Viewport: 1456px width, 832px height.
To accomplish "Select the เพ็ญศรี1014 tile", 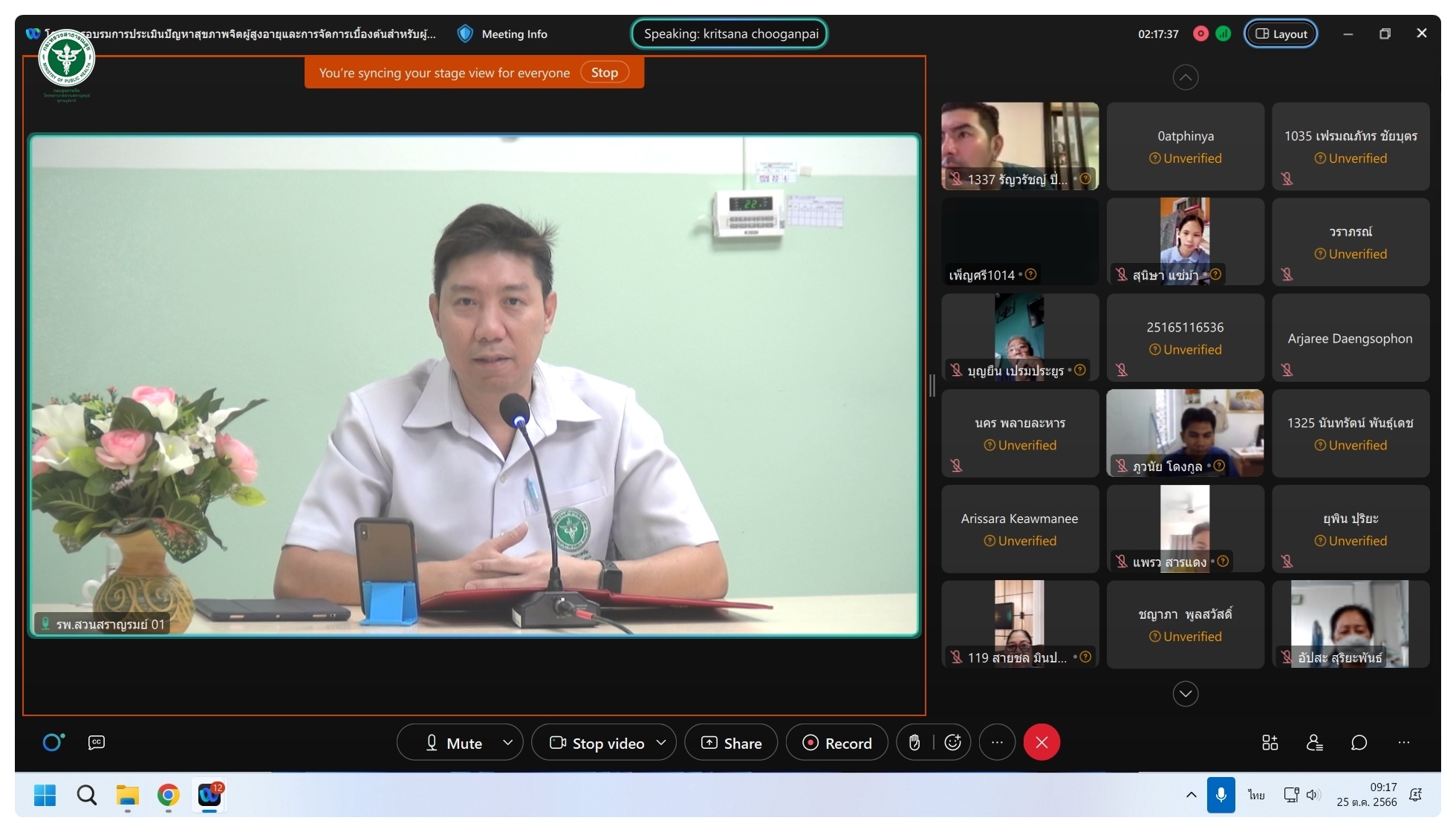I will 1020,241.
